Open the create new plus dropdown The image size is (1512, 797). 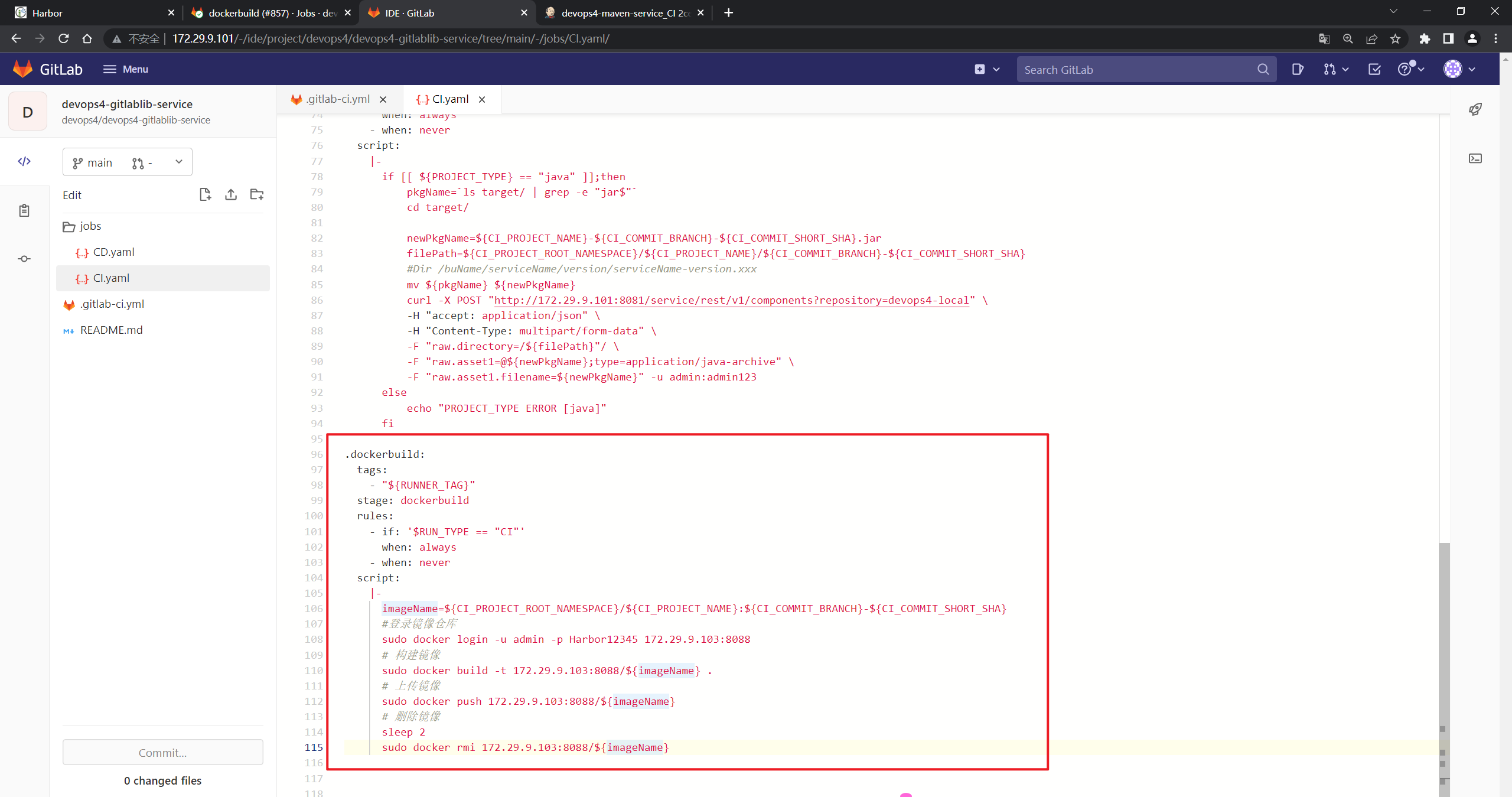(986, 69)
